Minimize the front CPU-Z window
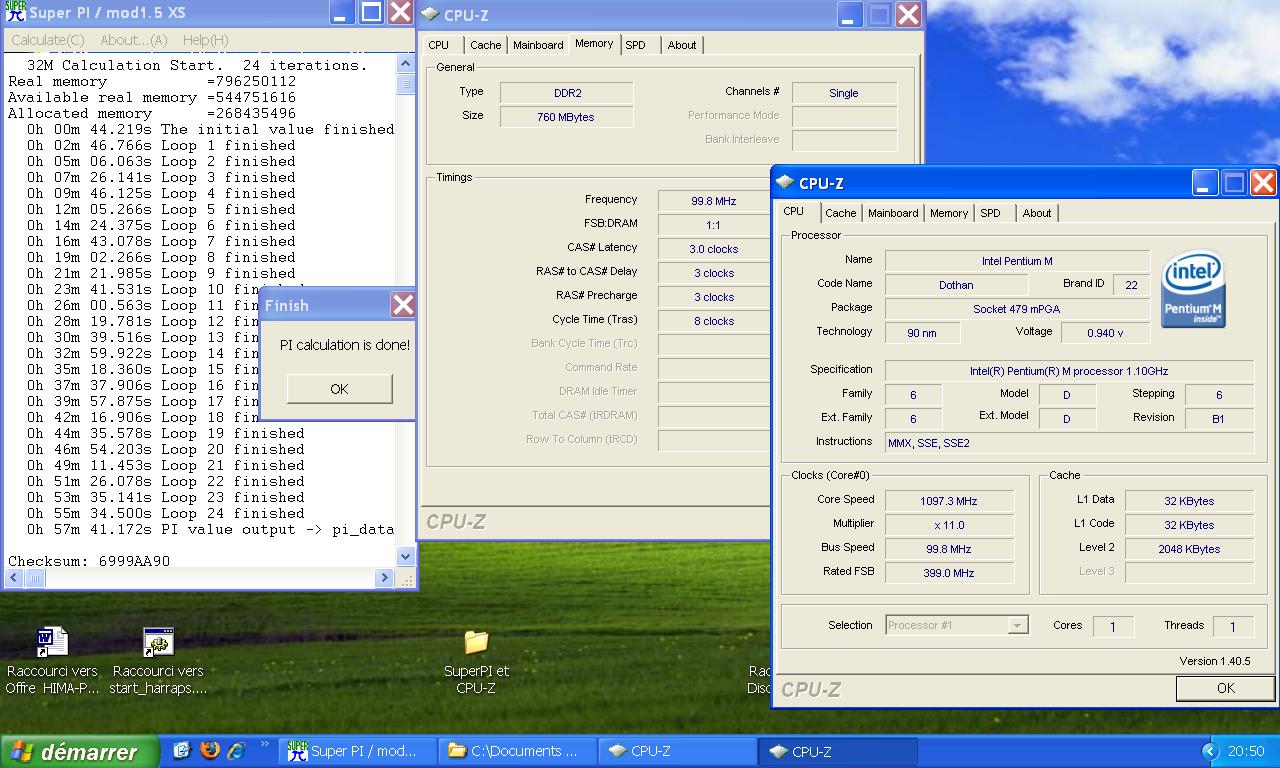Viewport: 1280px width, 768px height. pos(1205,182)
